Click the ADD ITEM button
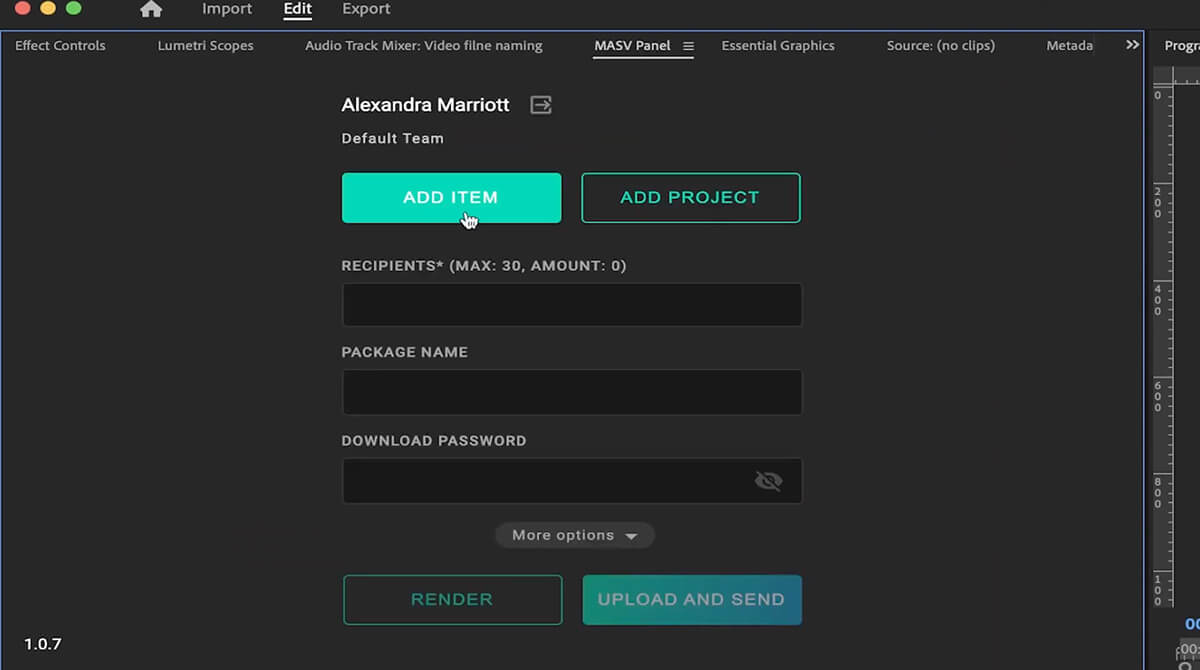This screenshot has width=1200, height=670. click(x=451, y=197)
